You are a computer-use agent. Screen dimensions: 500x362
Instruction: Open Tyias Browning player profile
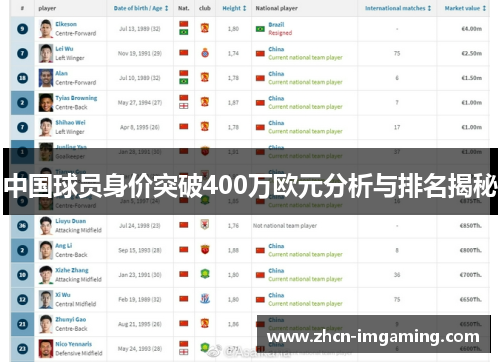pyautogui.click(x=76, y=98)
